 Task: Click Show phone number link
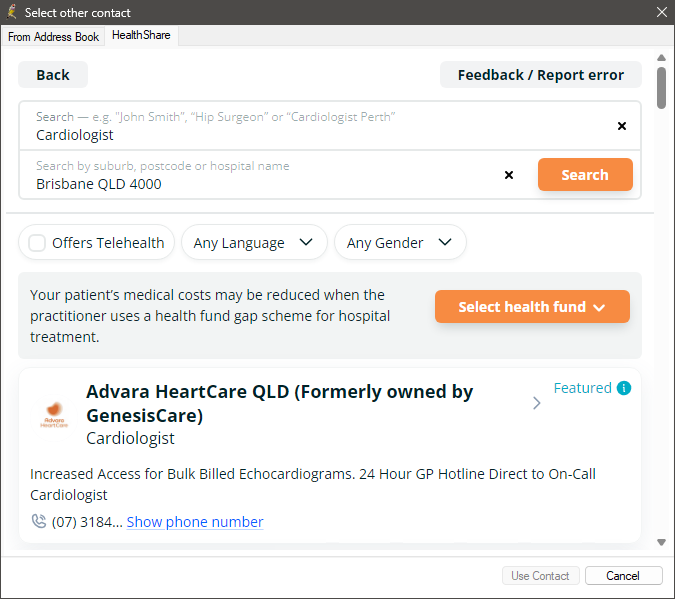tap(195, 522)
